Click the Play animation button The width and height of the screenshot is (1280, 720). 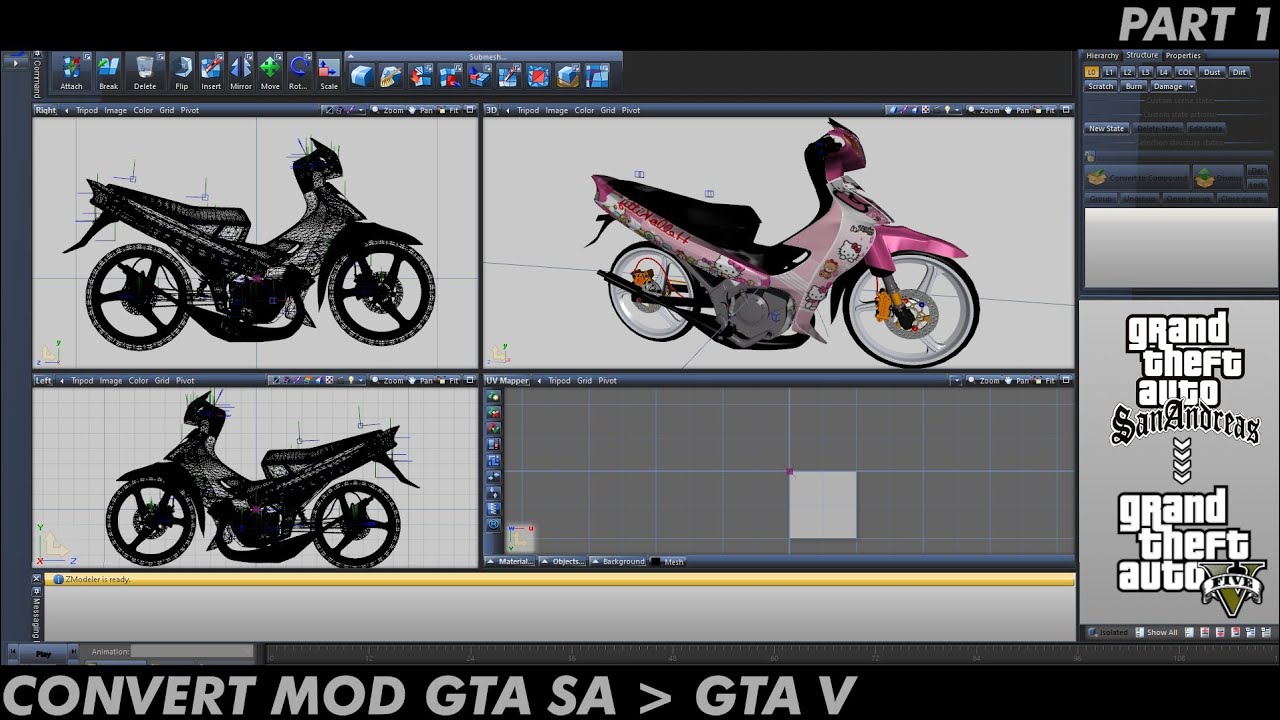pos(44,654)
